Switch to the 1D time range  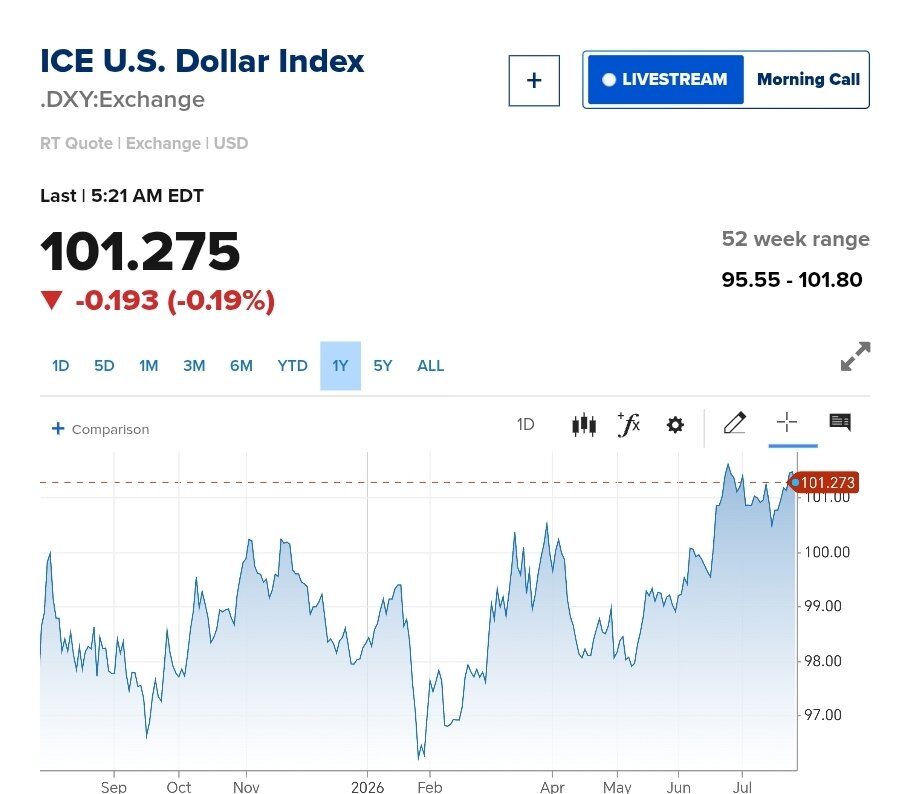pos(61,366)
